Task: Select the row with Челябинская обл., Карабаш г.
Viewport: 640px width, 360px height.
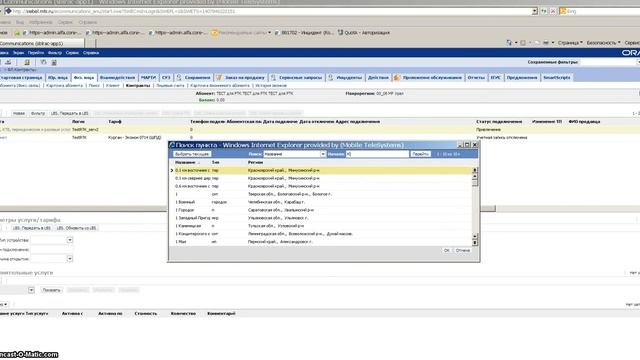Action: tap(322, 202)
